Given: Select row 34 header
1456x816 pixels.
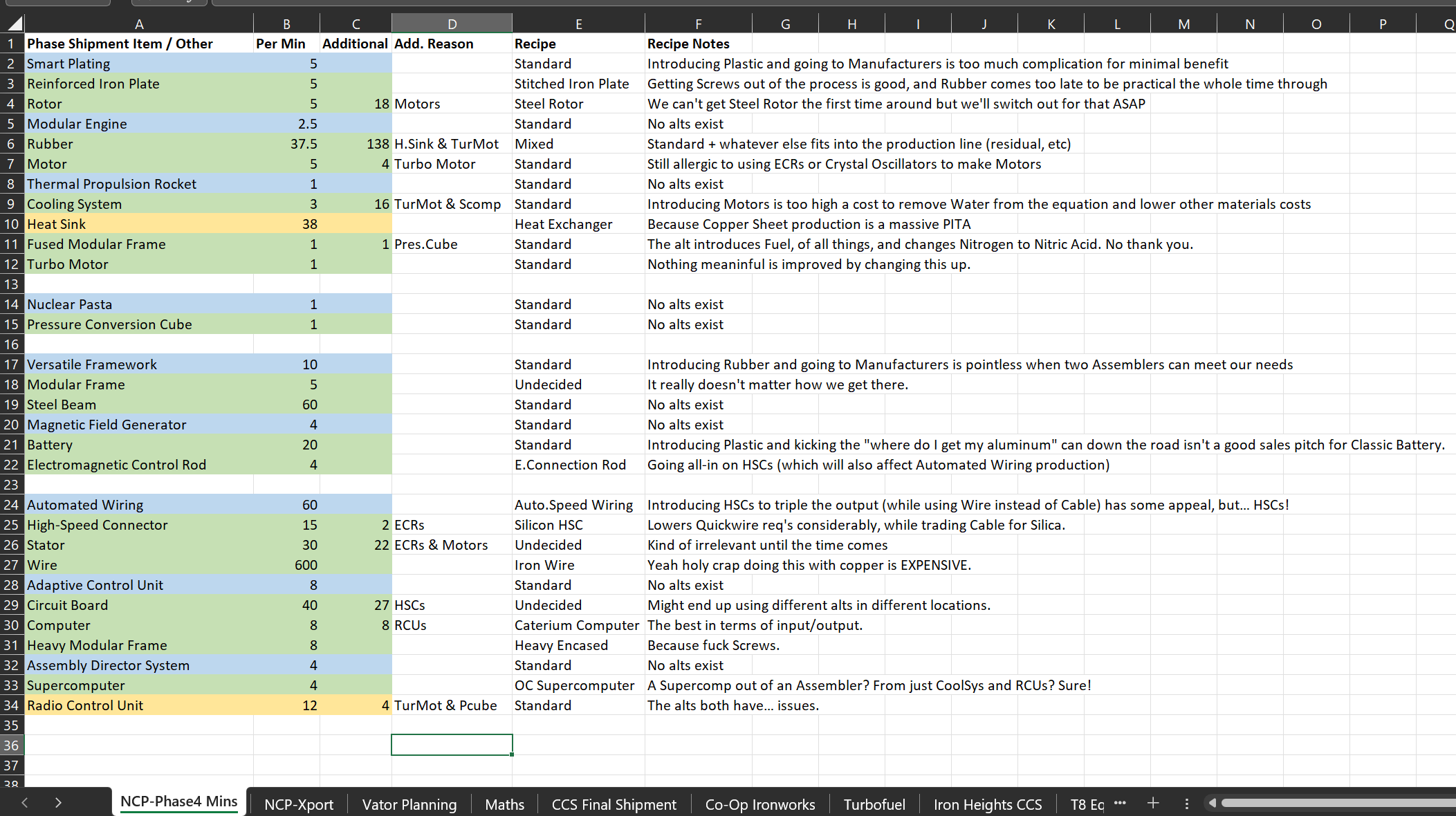Looking at the screenshot, I should (x=12, y=705).
